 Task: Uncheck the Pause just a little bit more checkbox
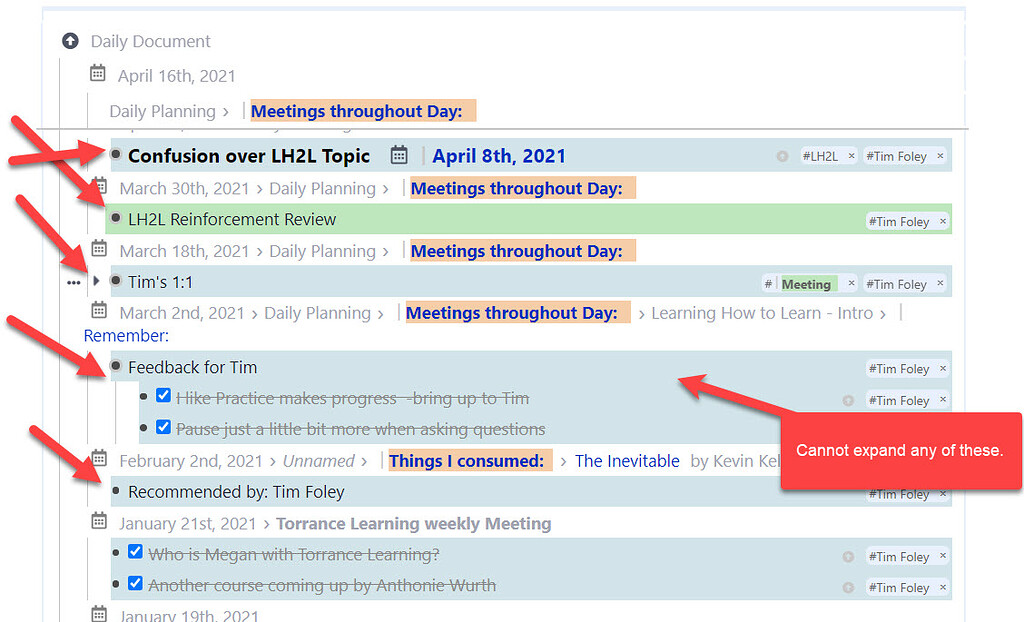point(163,426)
